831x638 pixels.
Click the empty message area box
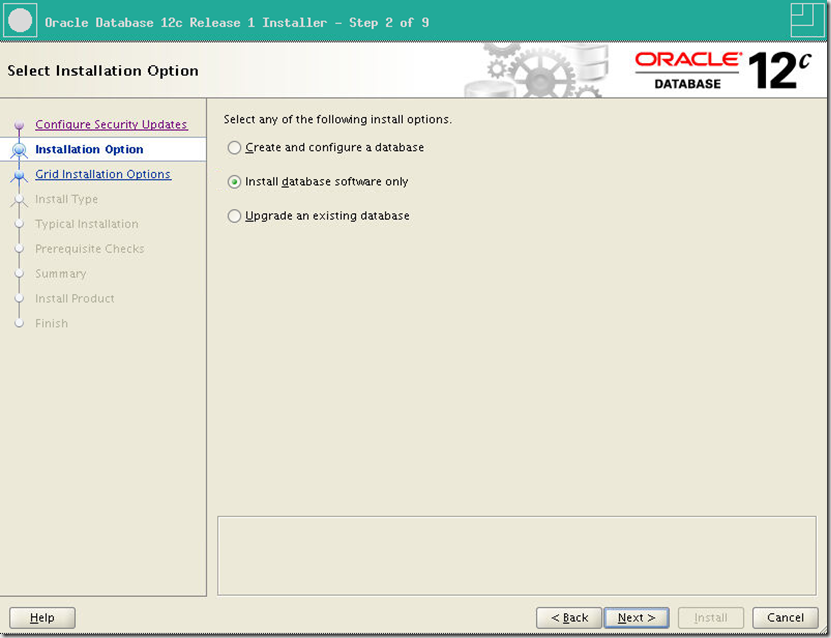517,556
